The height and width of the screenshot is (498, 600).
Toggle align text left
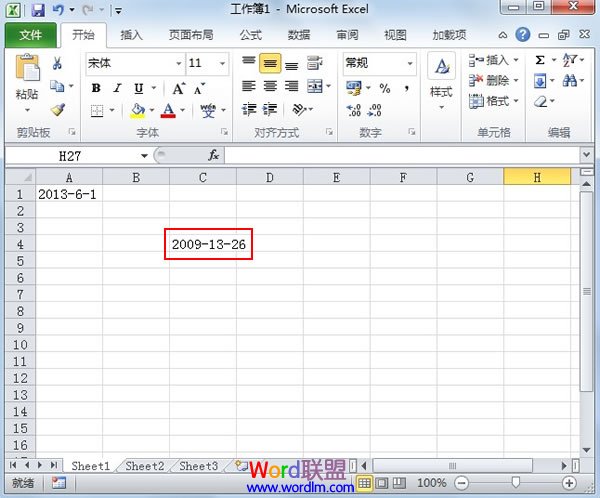pos(249,86)
